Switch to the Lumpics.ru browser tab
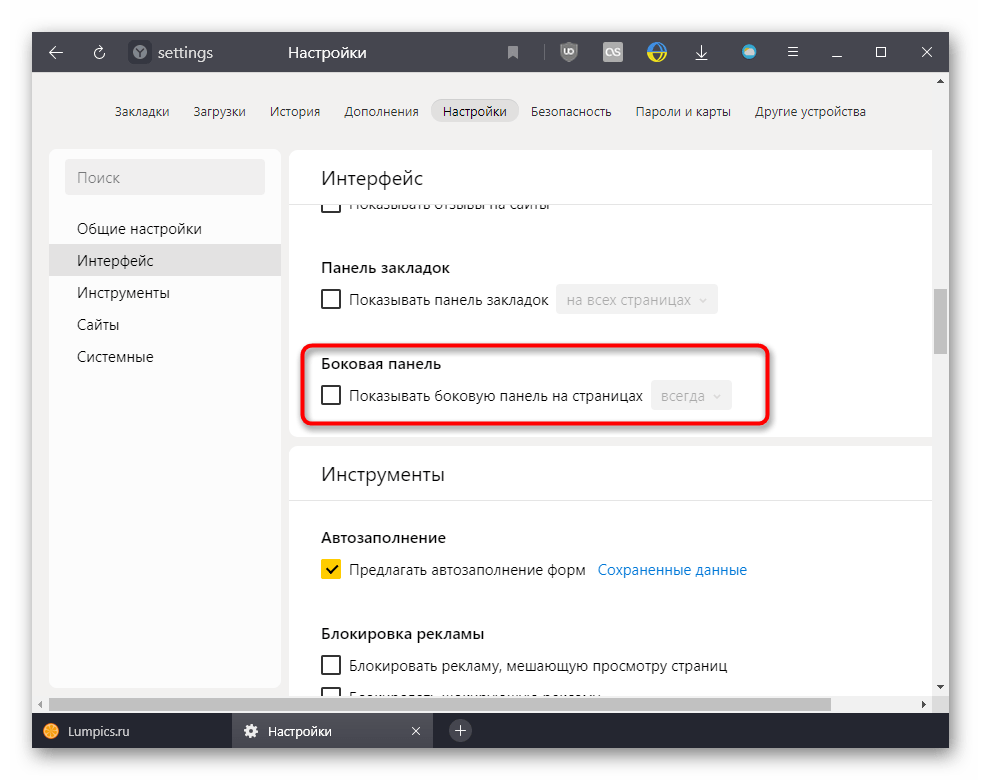Screen dimensions: 981x780 coord(131,731)
